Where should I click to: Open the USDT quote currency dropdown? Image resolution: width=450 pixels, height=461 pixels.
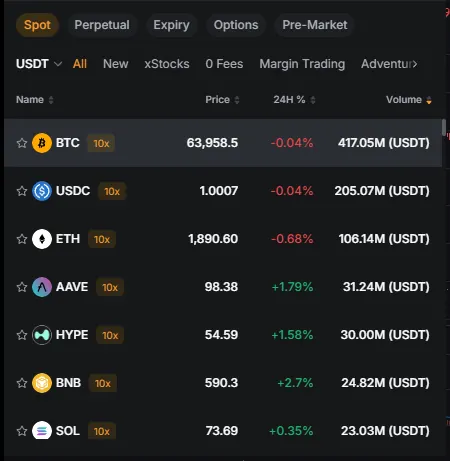39,64
